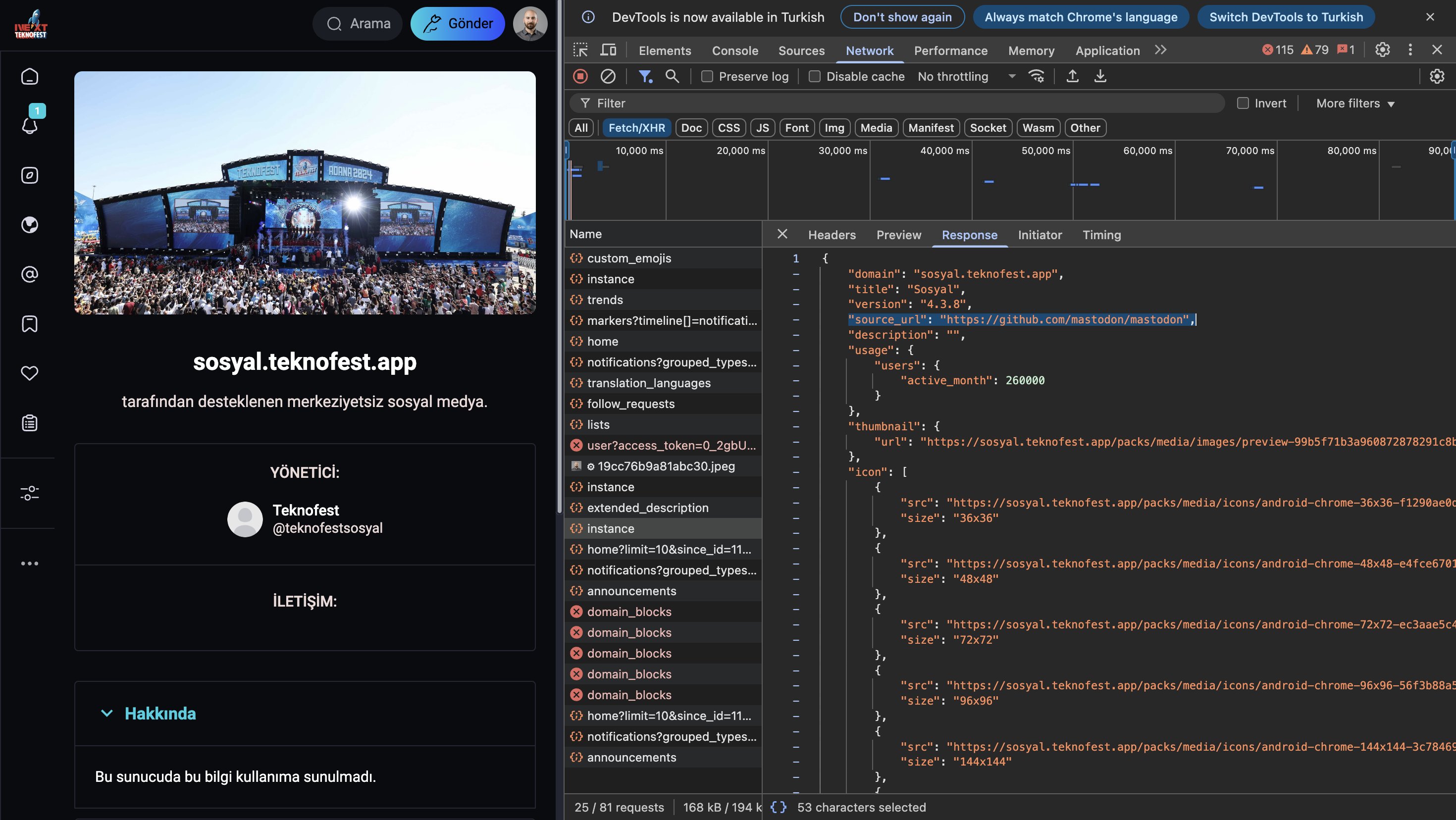Click the Arama search button
Image resolution: width=1456 pixels, height=820 pixels.
point(358,24)
